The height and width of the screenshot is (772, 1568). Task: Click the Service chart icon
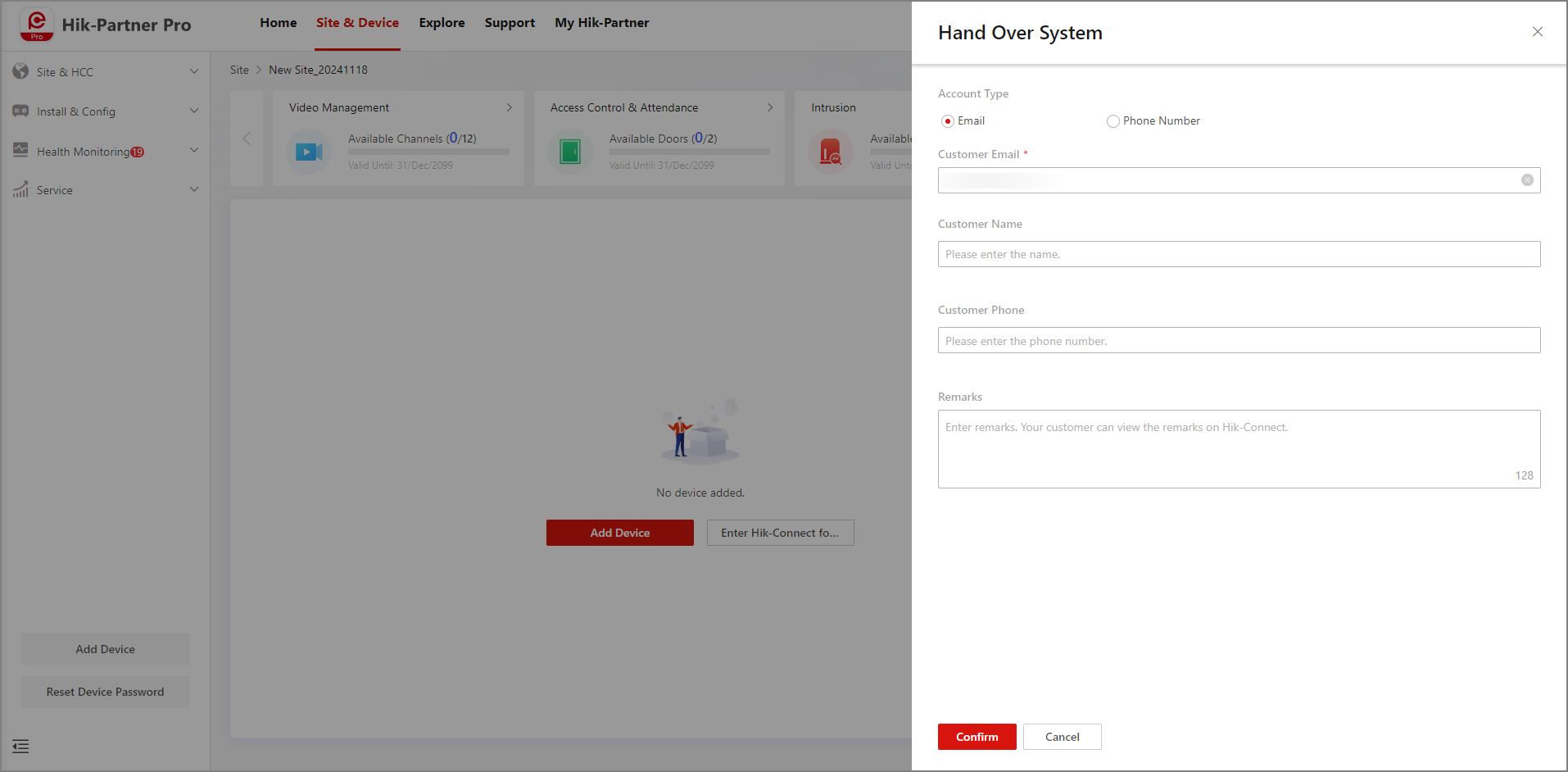(x=20, y=189)
